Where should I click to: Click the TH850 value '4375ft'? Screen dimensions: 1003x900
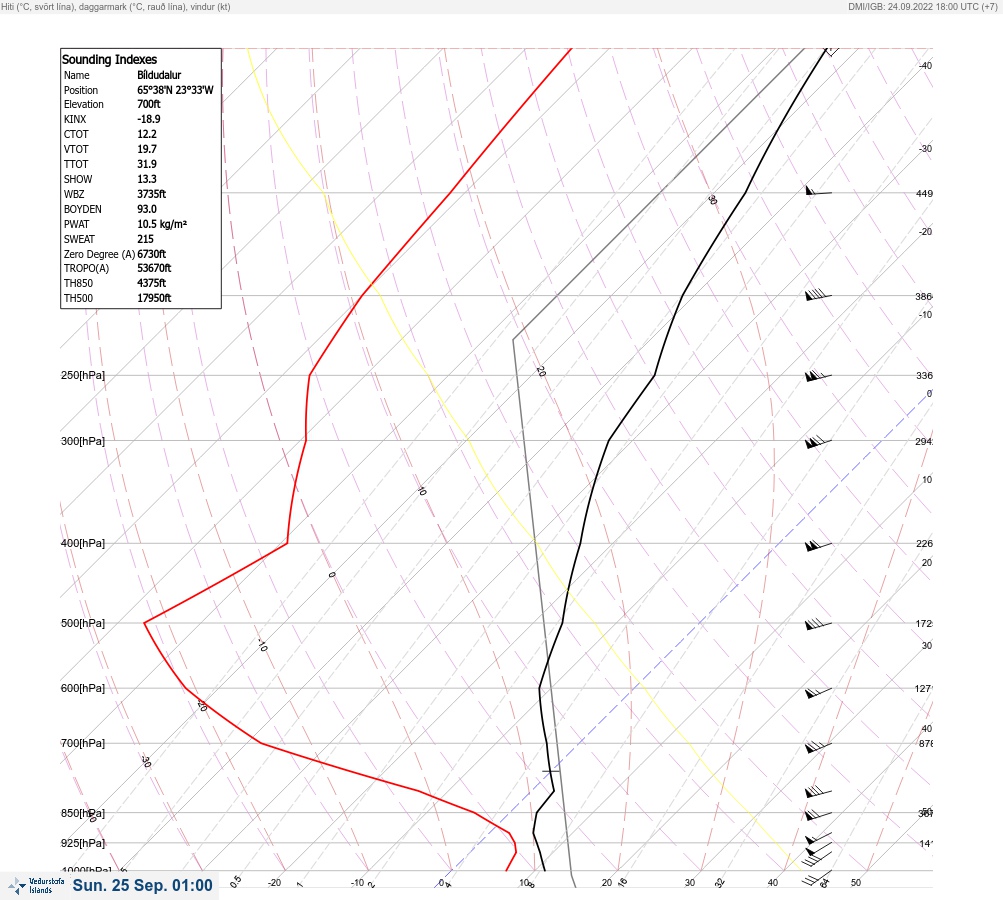click(x=152, y=283)
